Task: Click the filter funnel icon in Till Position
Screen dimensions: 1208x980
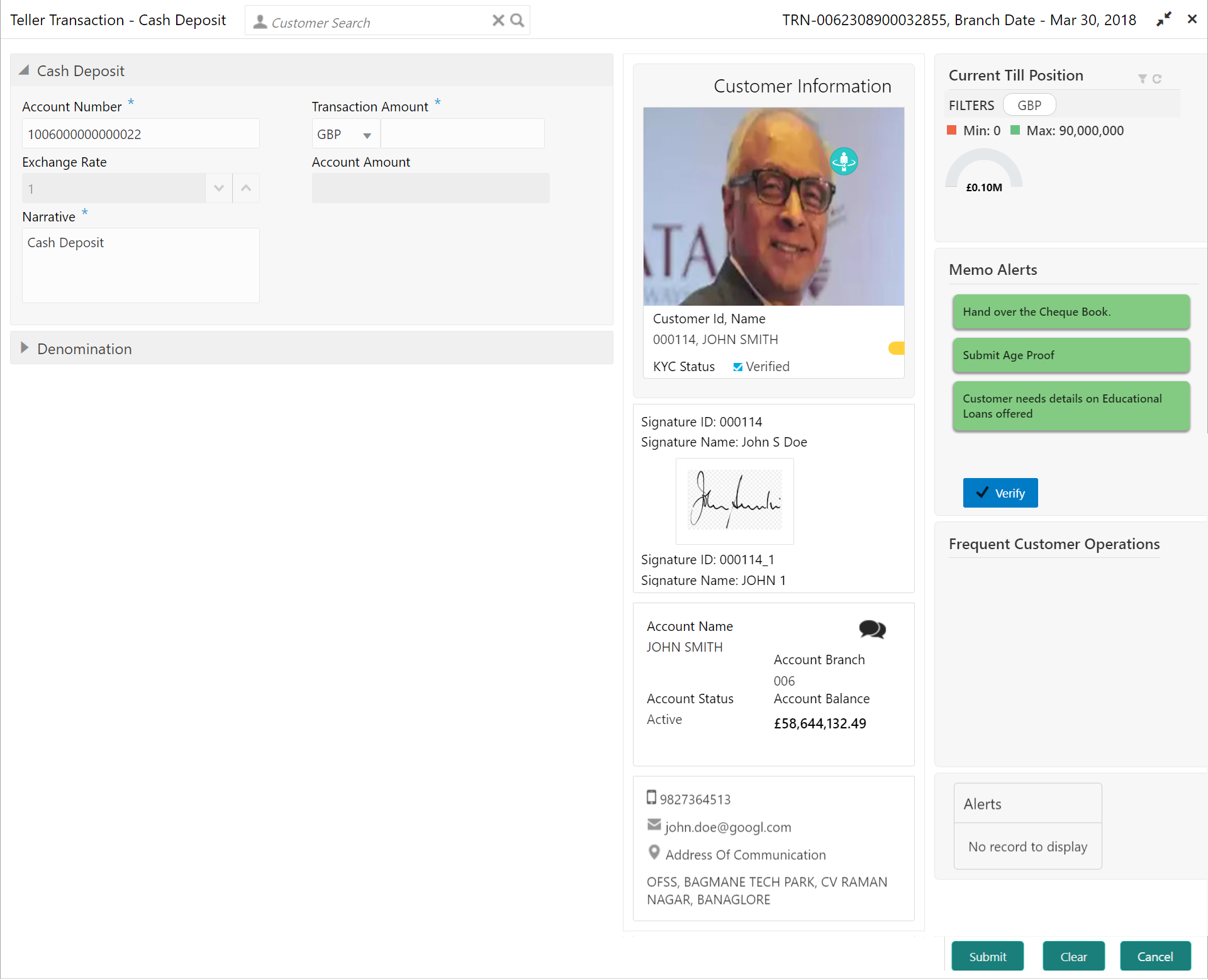Action: click(x=1142, y=79)
